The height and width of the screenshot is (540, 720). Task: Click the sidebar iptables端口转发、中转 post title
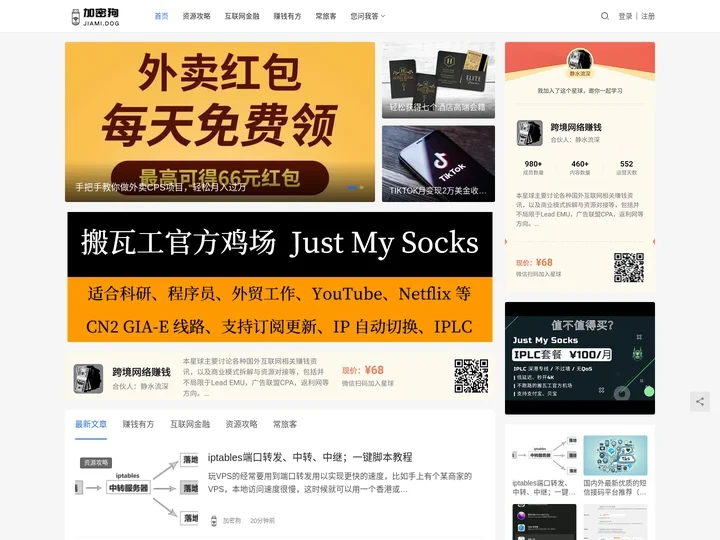pyautogui.click(x=544, y=488)
